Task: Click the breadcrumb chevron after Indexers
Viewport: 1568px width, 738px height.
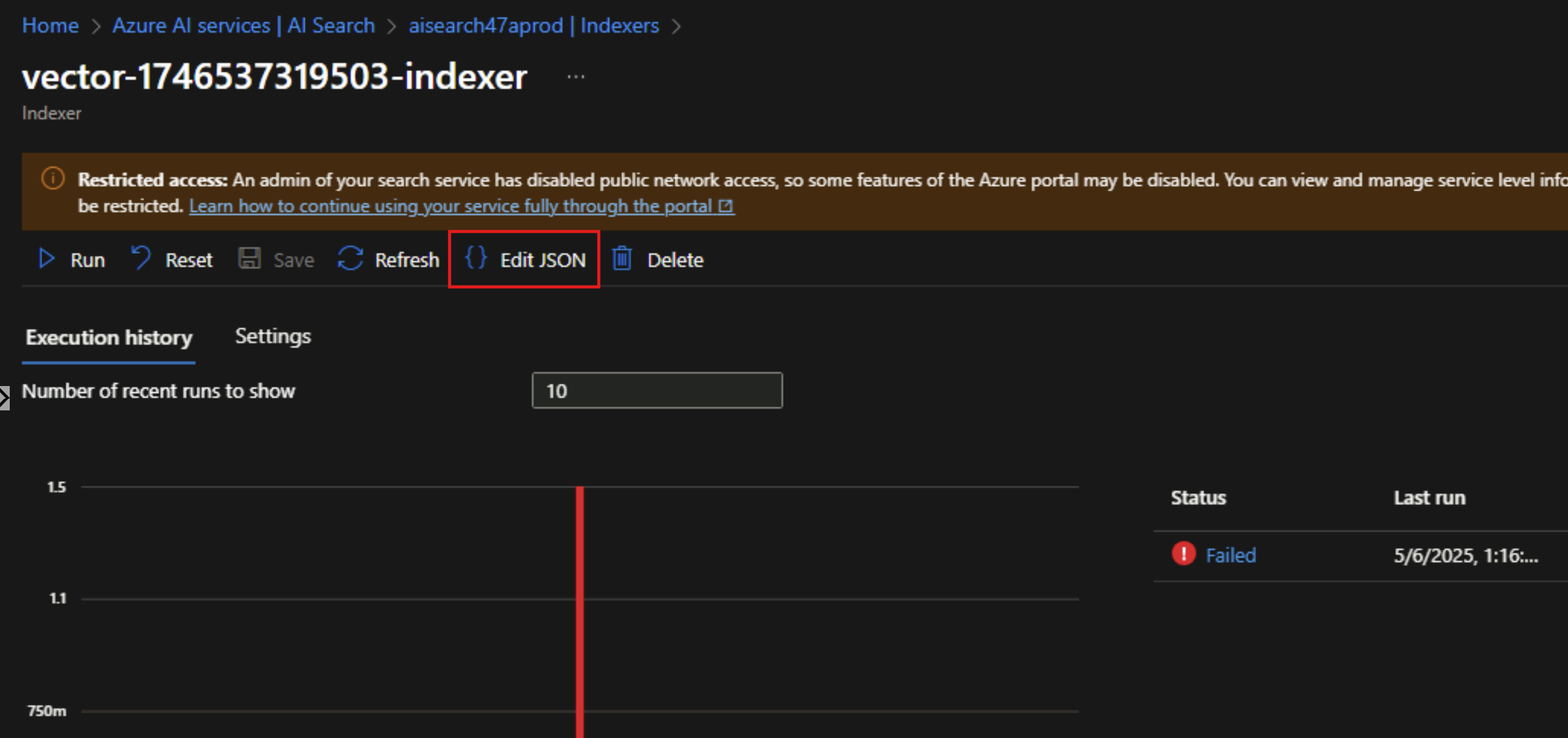Action: 676,26
